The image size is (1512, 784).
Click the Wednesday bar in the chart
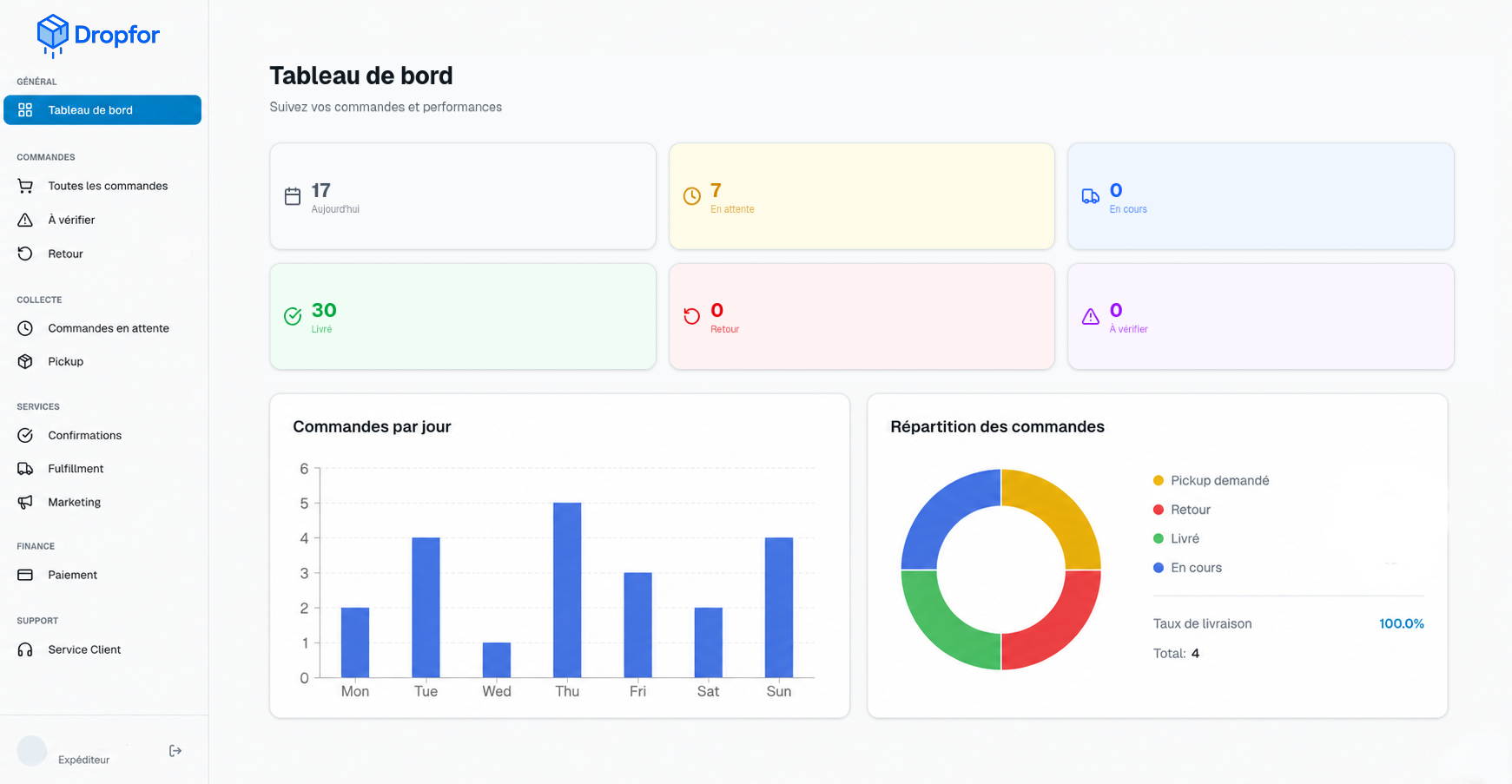[497, 660]
